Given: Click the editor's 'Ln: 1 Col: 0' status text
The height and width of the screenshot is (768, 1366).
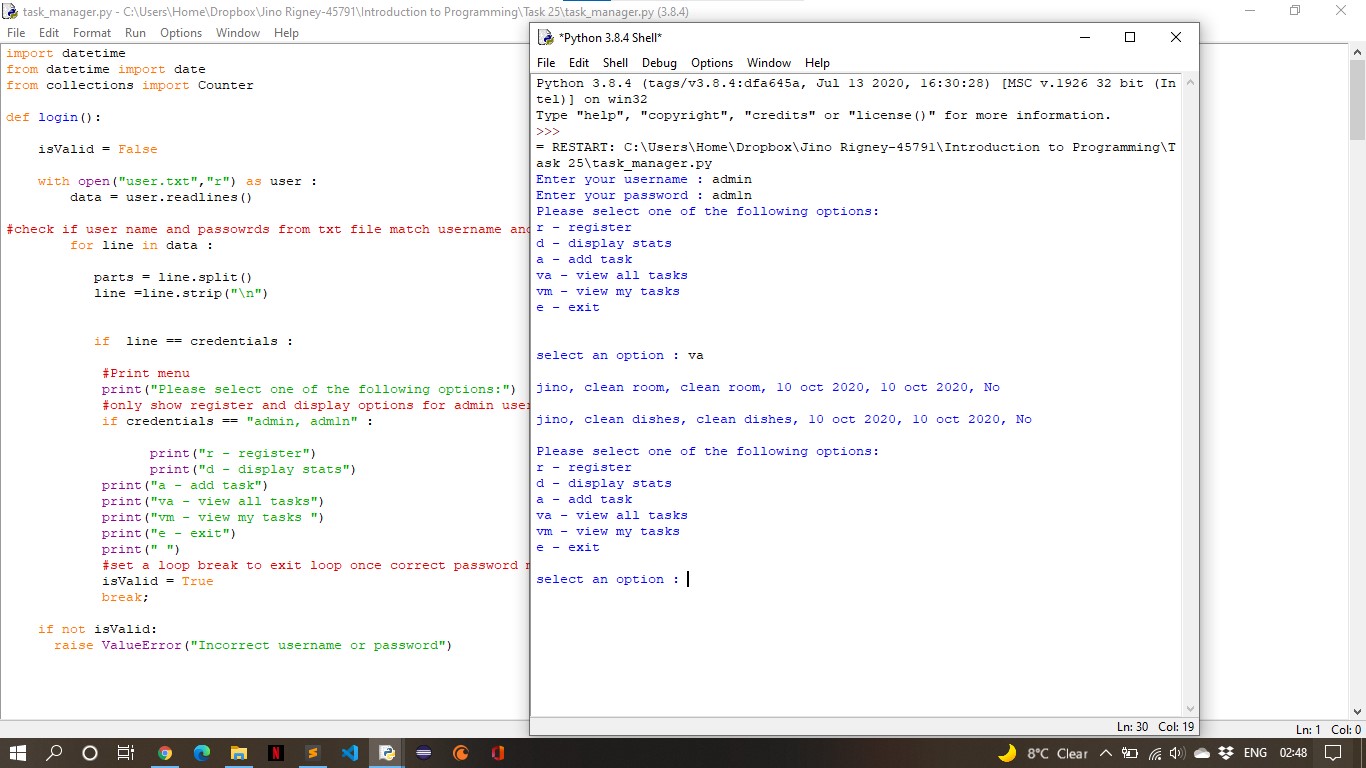Looking at the screenshot, I should pos(1328,730).
